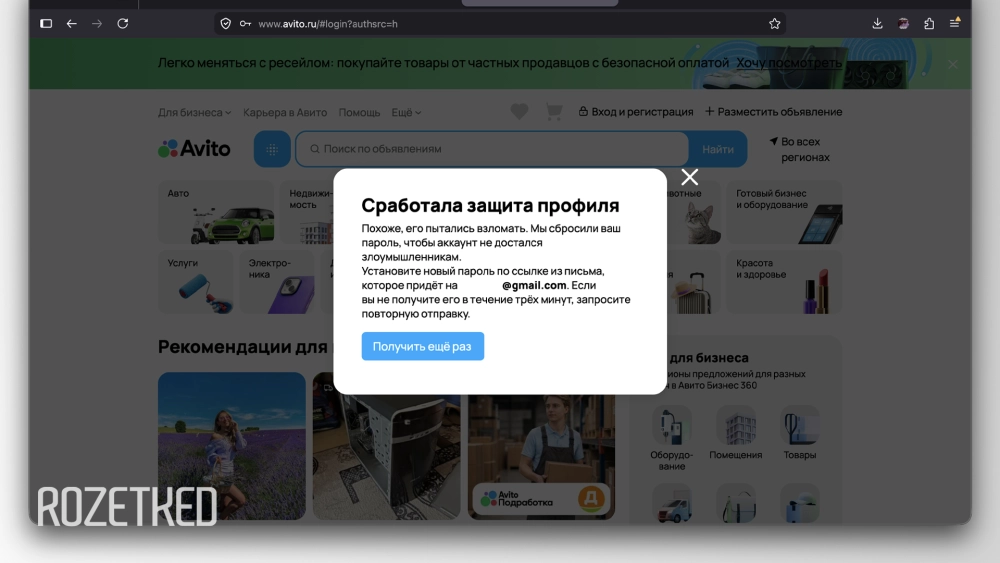
Task: Toggle the browser sidebar icon
Action: [x=46, y=24]
